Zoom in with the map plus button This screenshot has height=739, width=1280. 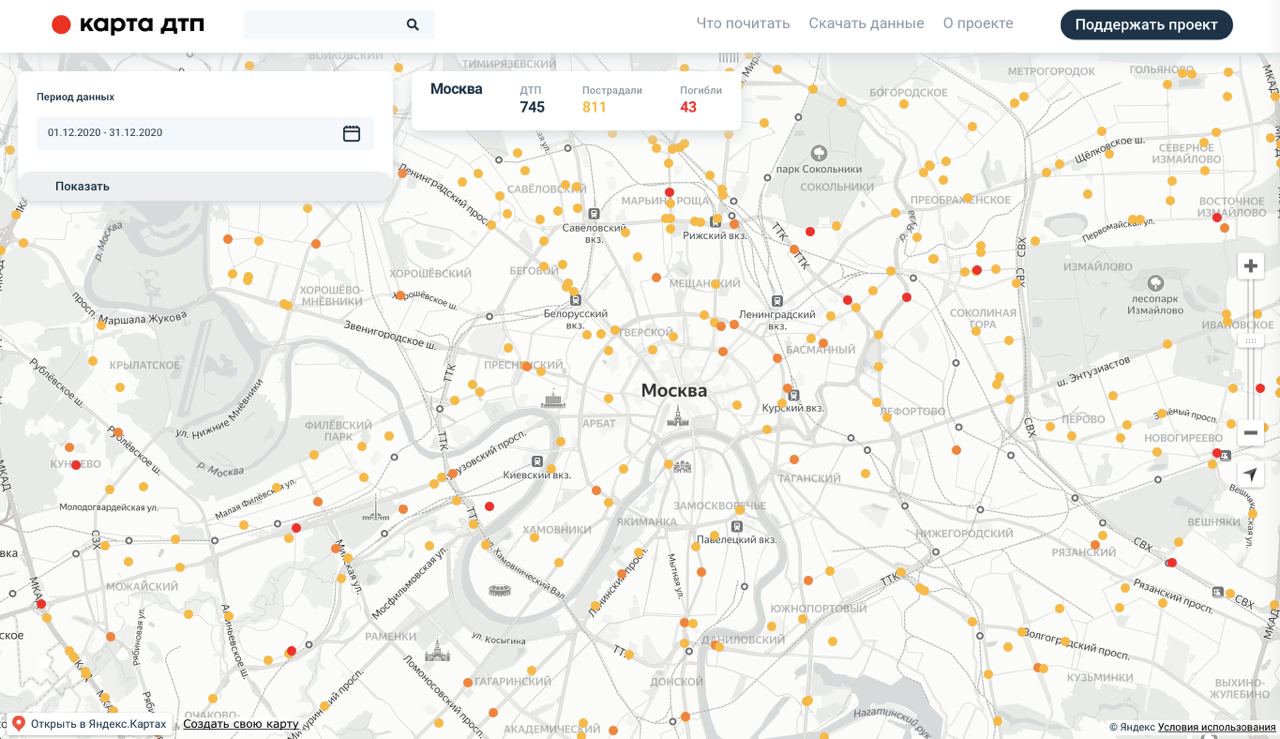point(1250,266)
